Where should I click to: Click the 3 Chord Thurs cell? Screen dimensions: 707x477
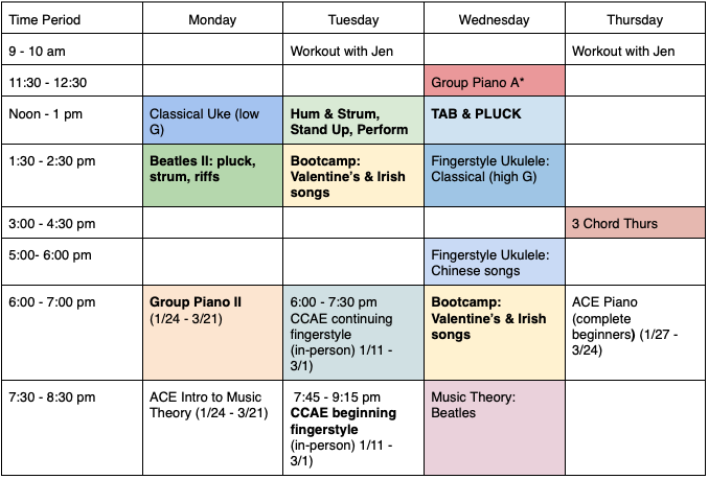click(x=634, y=223)
